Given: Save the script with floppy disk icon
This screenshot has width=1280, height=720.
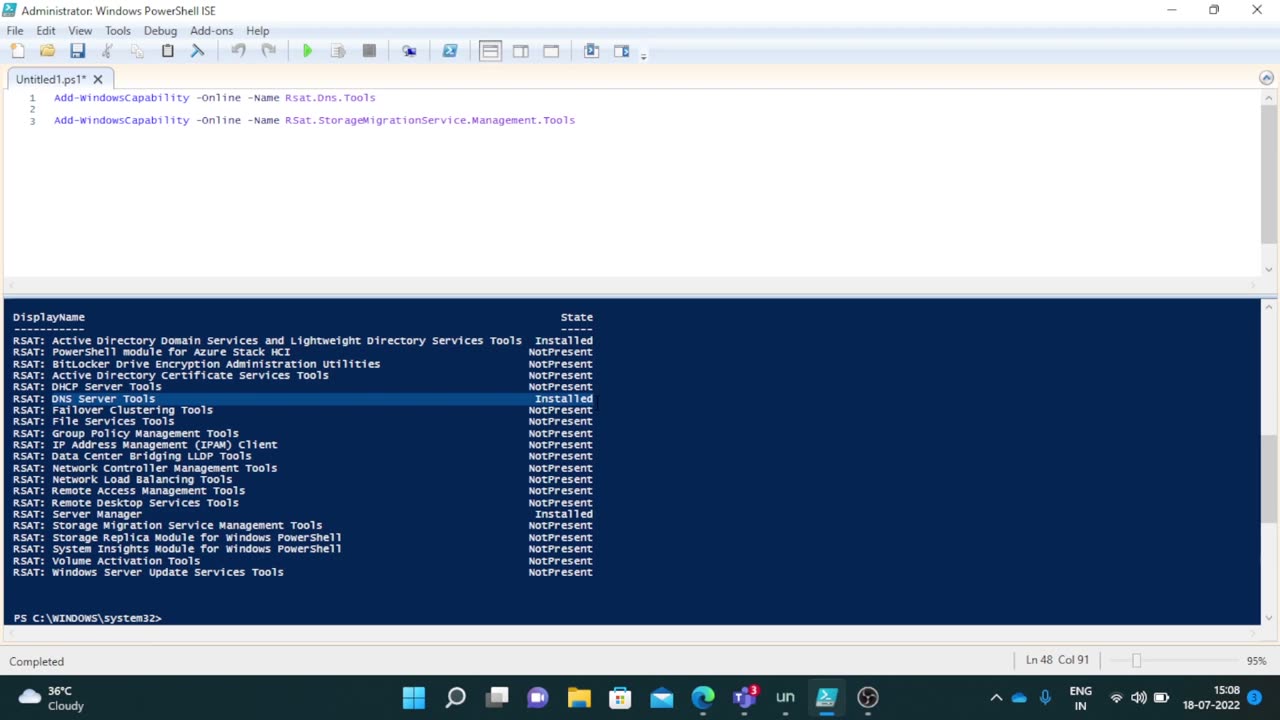Looking at the screenshot, I should pyautogui.click(x=77, y=51).
